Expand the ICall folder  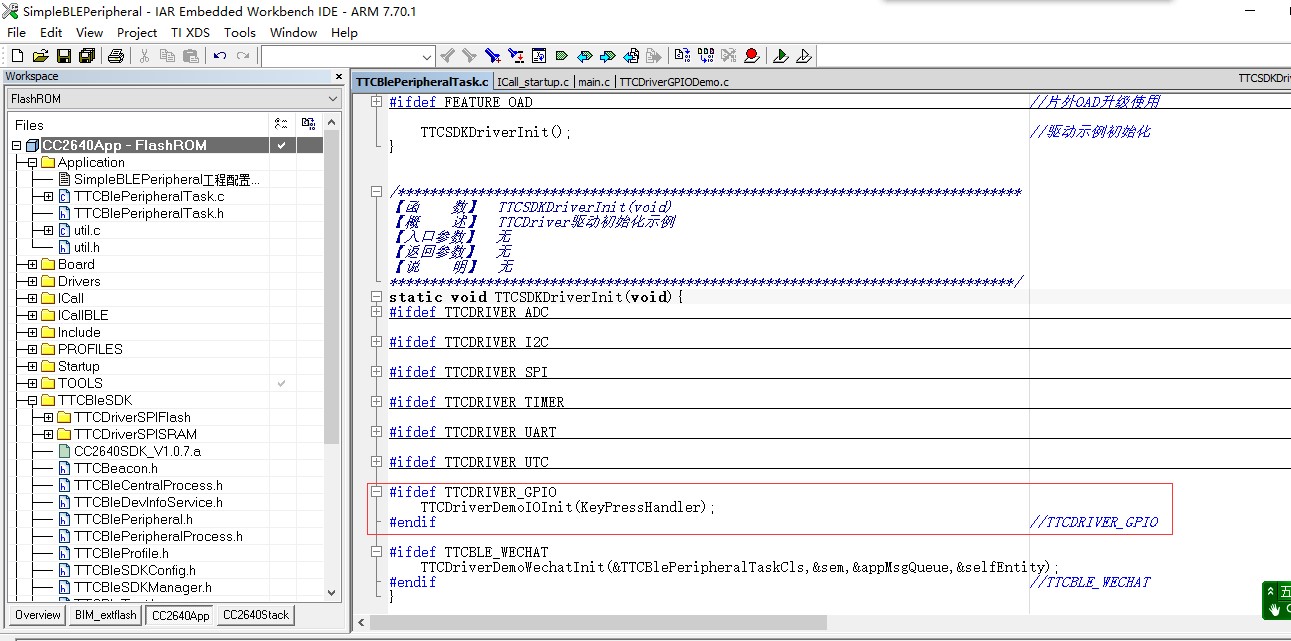point(33,298)
